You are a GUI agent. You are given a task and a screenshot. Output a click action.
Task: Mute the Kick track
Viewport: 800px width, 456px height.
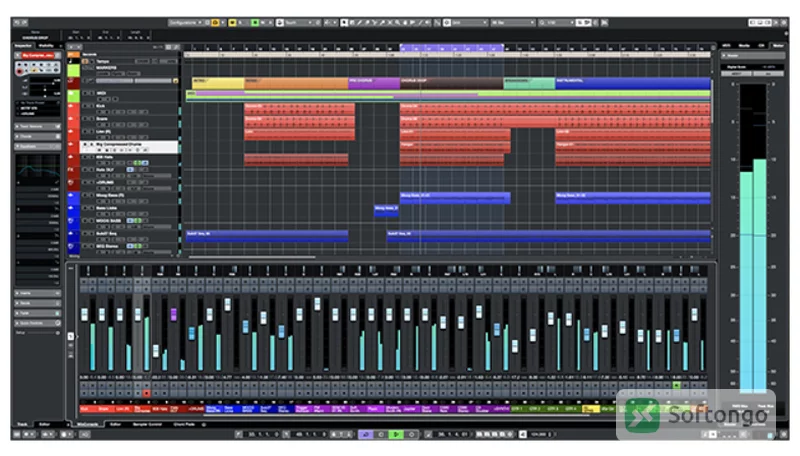(85, 106)
